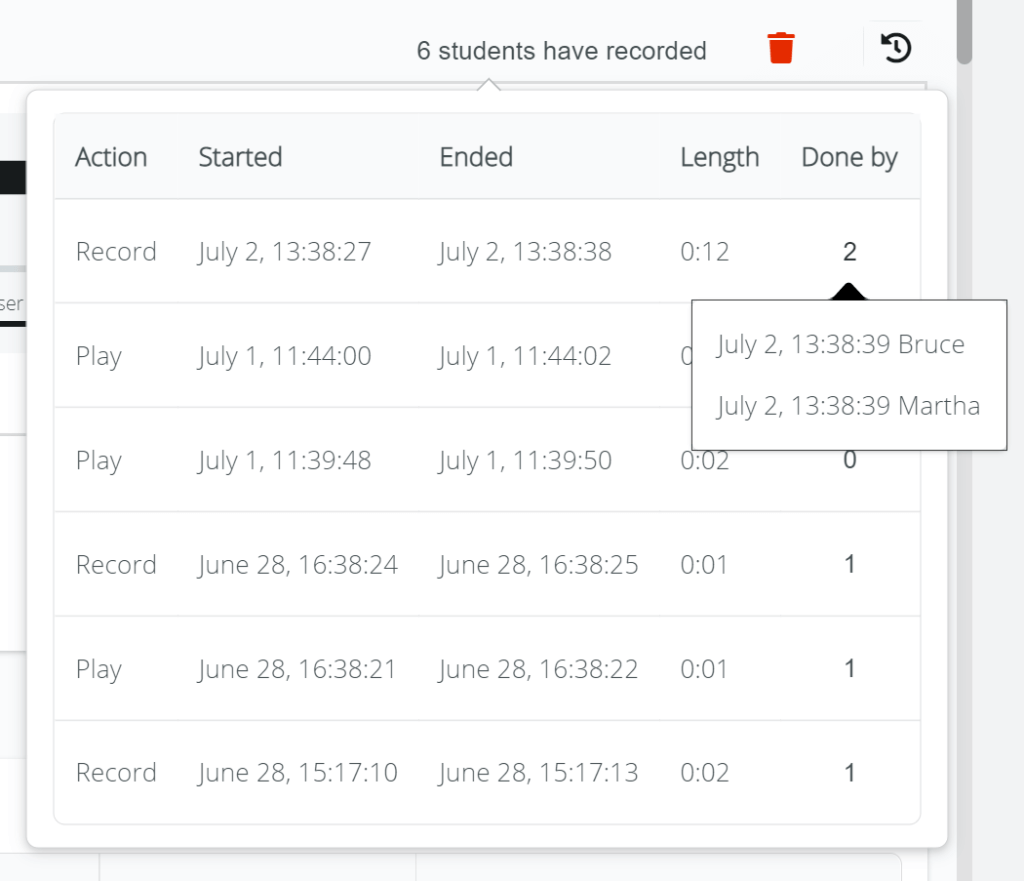Select Bruce entry in the tooltip
Screen dimensions: 1024x881
(840, 345)
